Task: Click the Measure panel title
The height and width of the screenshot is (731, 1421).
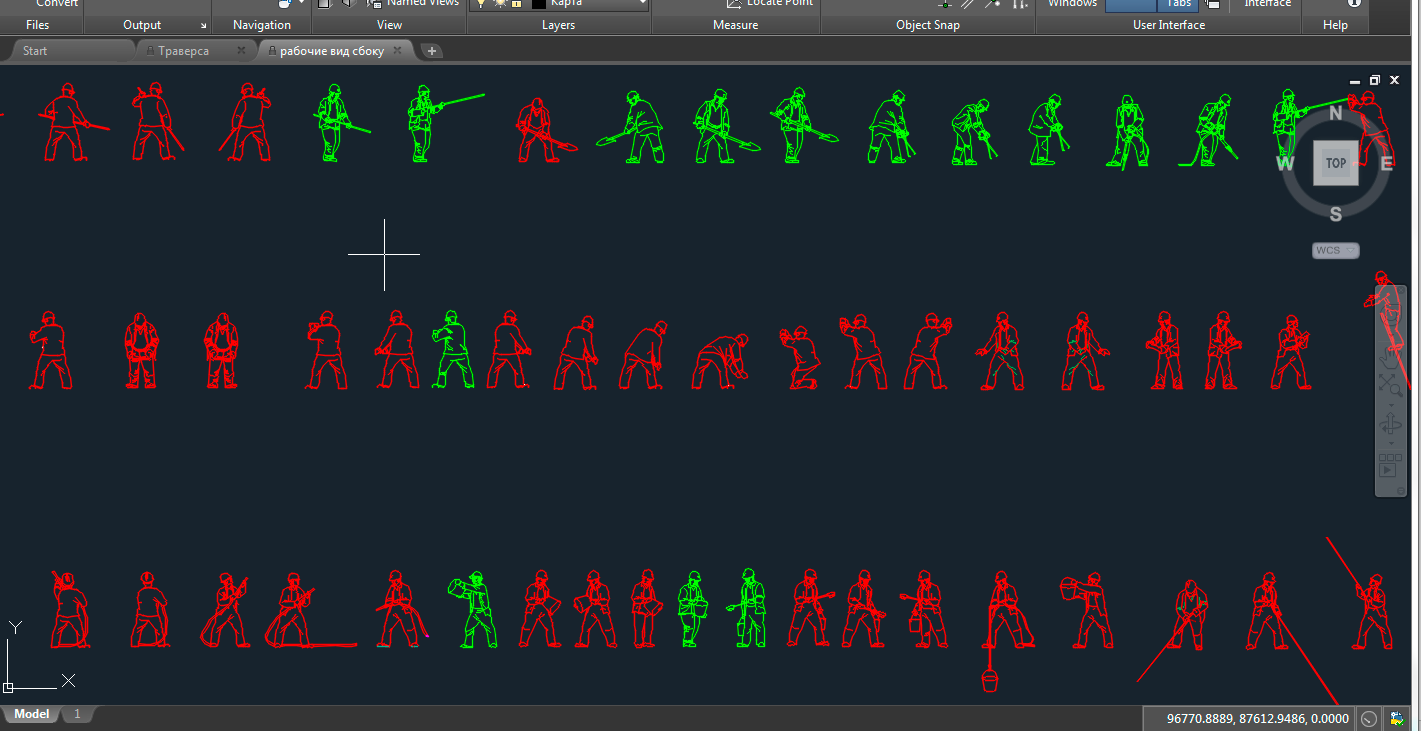Action: pos(735,25)
